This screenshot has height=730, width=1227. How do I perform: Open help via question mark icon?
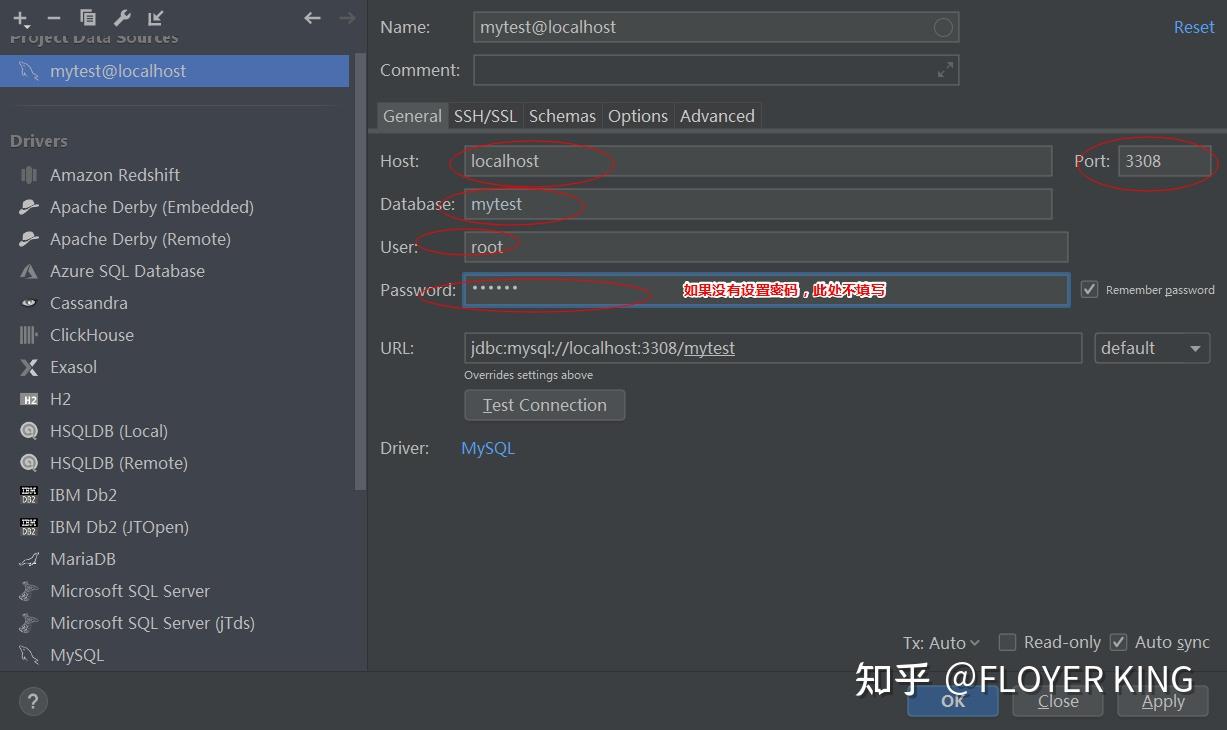[x=32, y=701]
